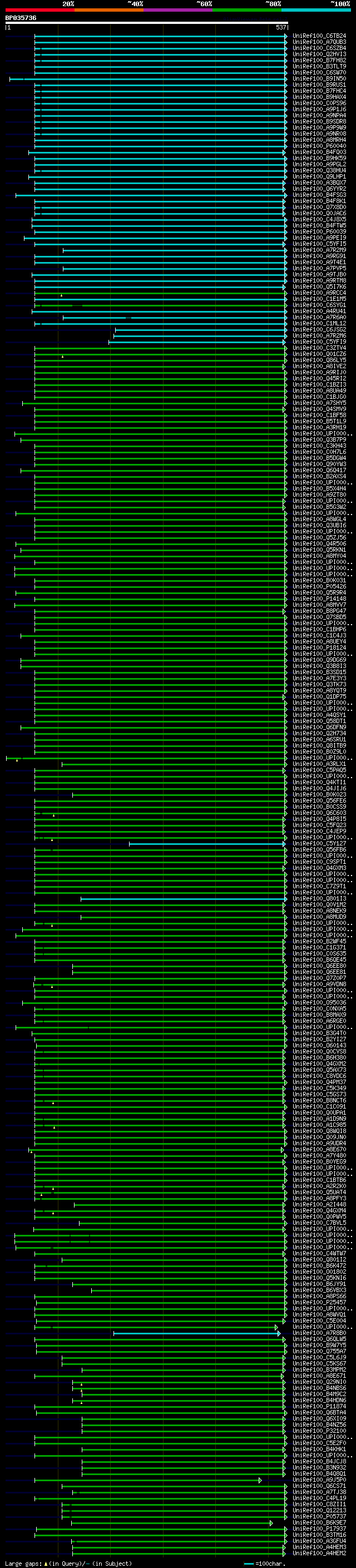This screenshot has width=356, height=1568.
Task: Select hit label UniRef100_A7QUB3
Action: pos(319,42)
